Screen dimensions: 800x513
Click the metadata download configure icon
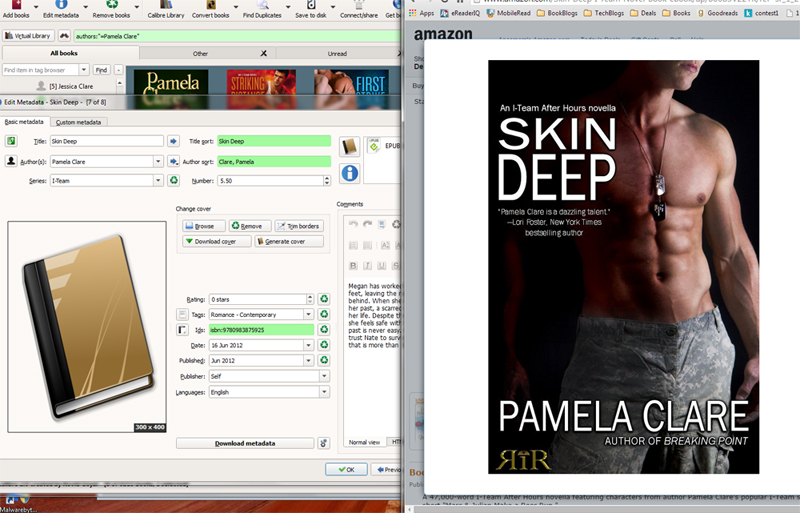pyautogui.click(x=323, y=443)
